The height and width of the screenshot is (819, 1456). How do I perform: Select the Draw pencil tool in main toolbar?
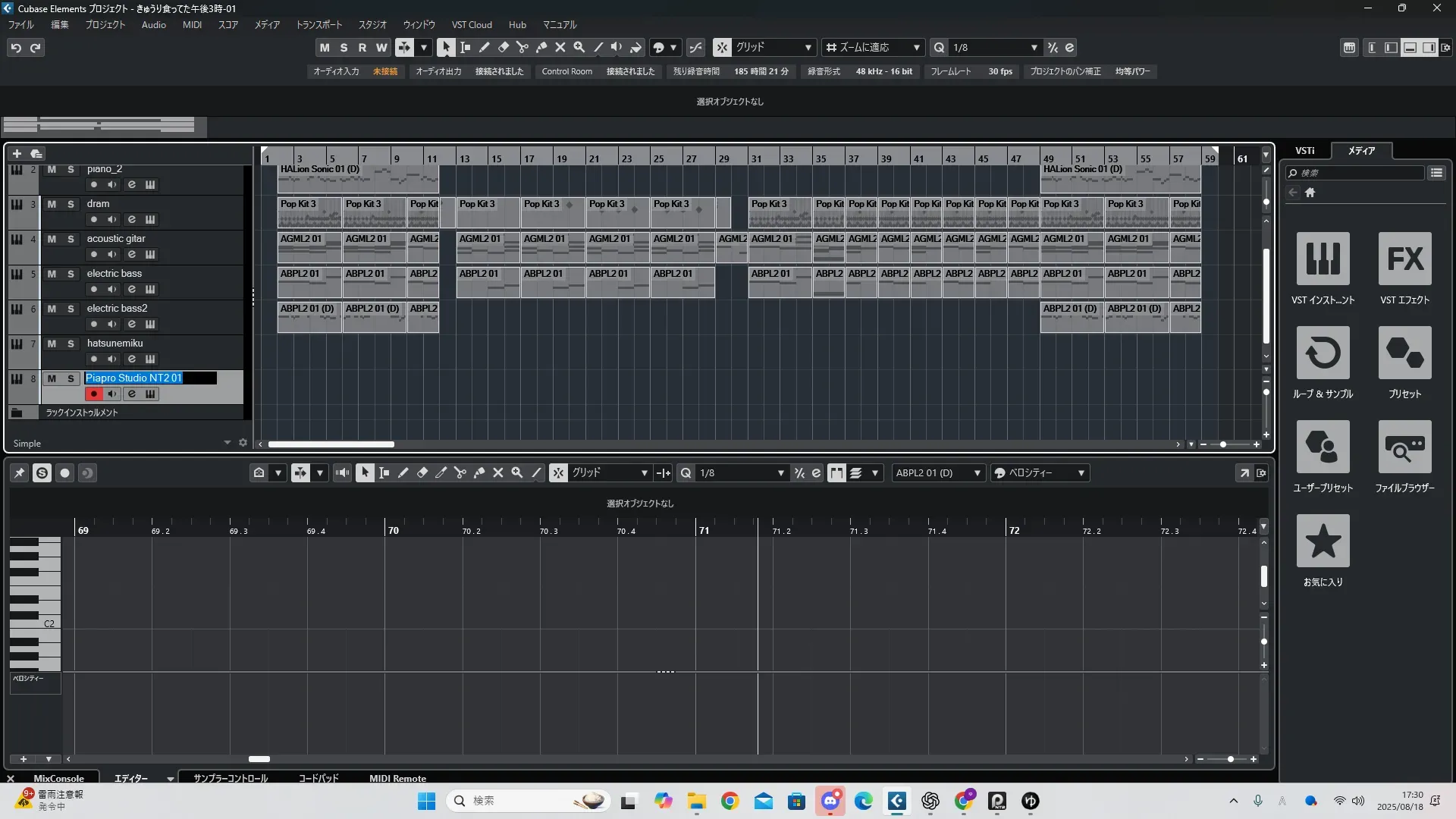coord(485,47)
